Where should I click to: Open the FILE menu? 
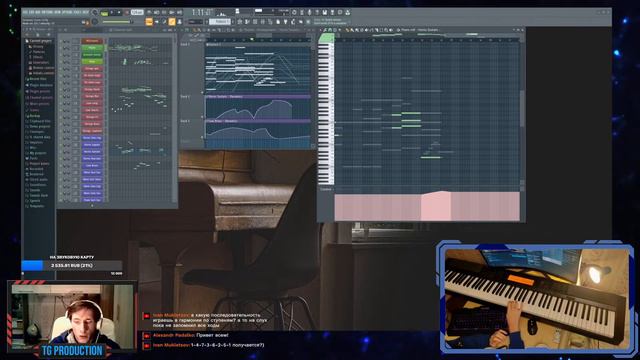[25, 12]
